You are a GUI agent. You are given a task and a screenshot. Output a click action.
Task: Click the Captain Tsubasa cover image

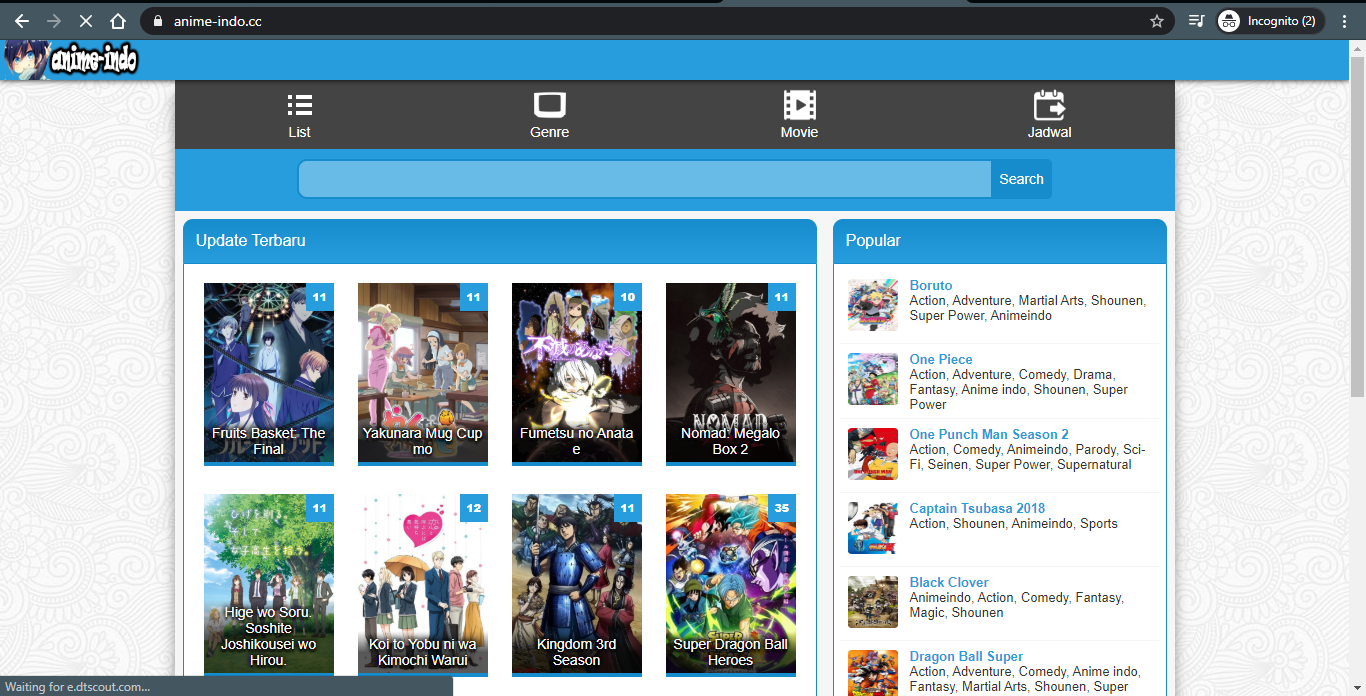coord(873,528)
